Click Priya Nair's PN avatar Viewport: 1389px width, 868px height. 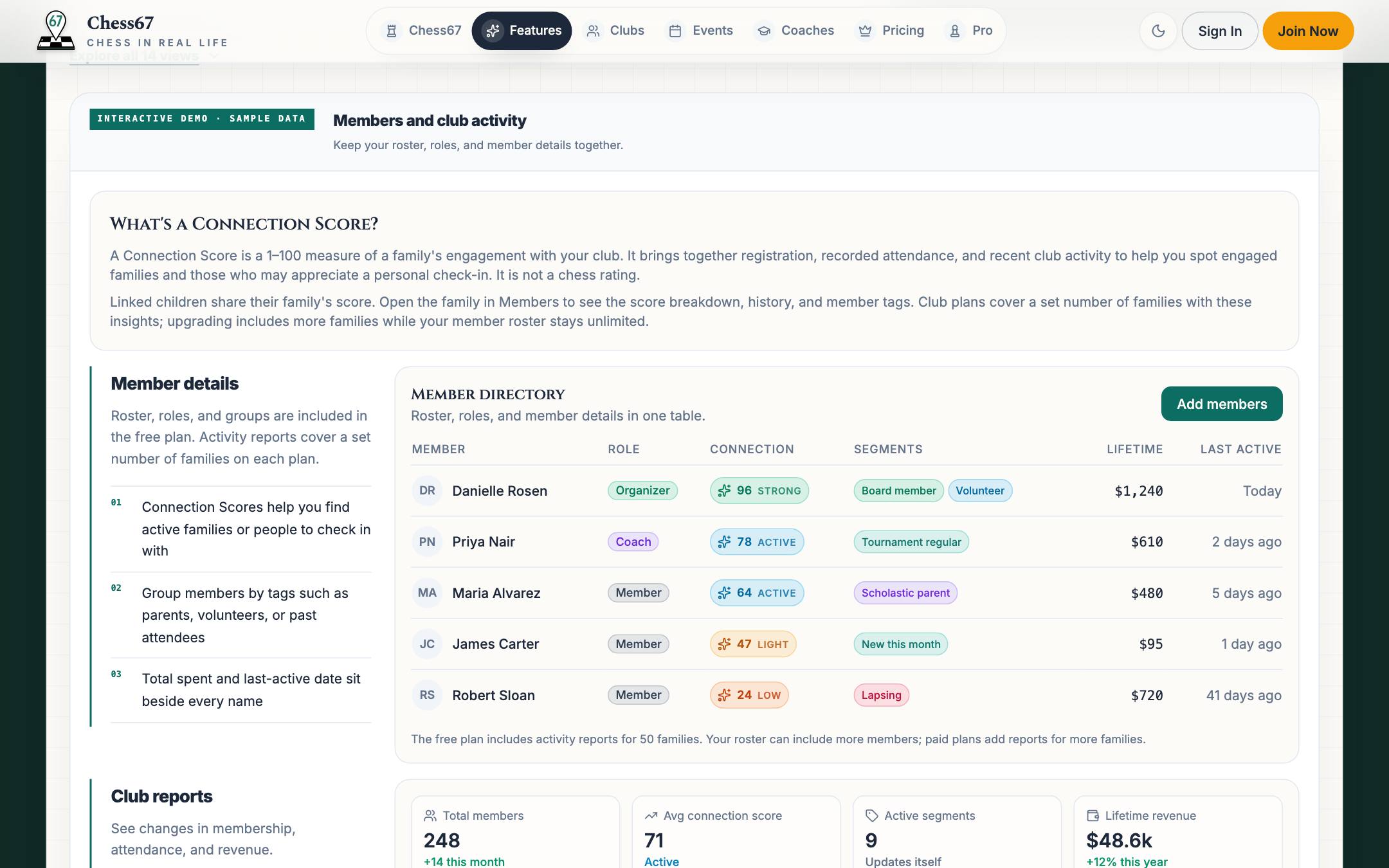point(427,541)
